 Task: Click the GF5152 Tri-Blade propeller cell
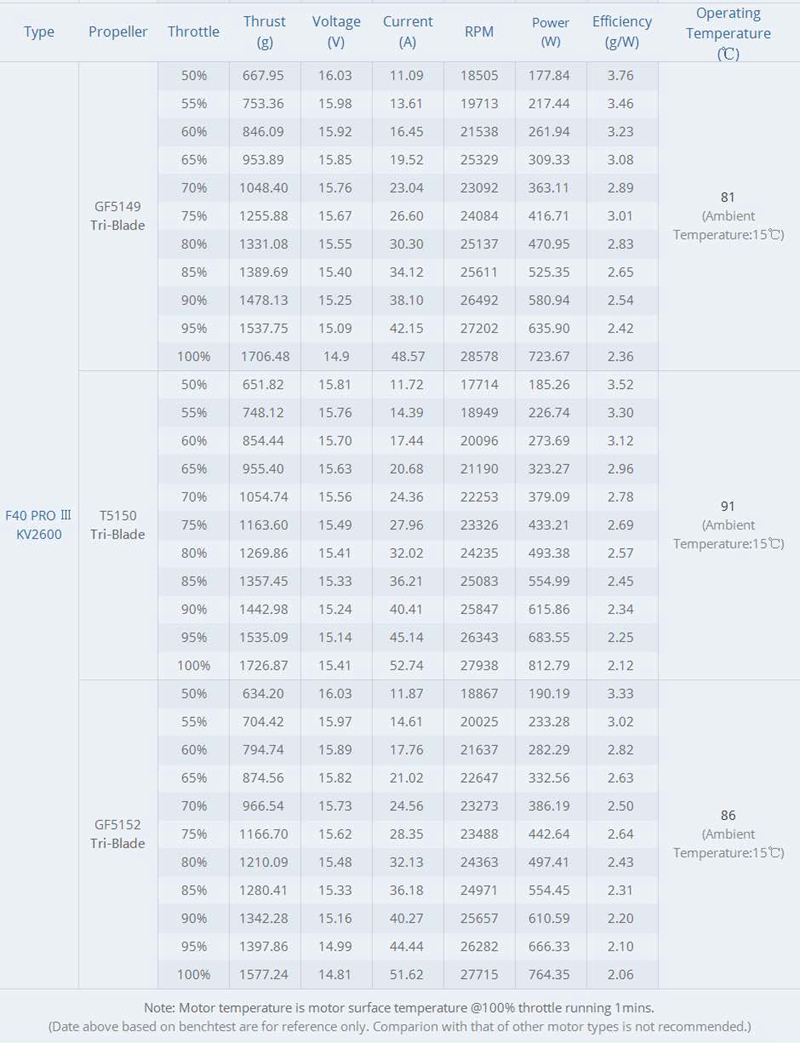118,834
